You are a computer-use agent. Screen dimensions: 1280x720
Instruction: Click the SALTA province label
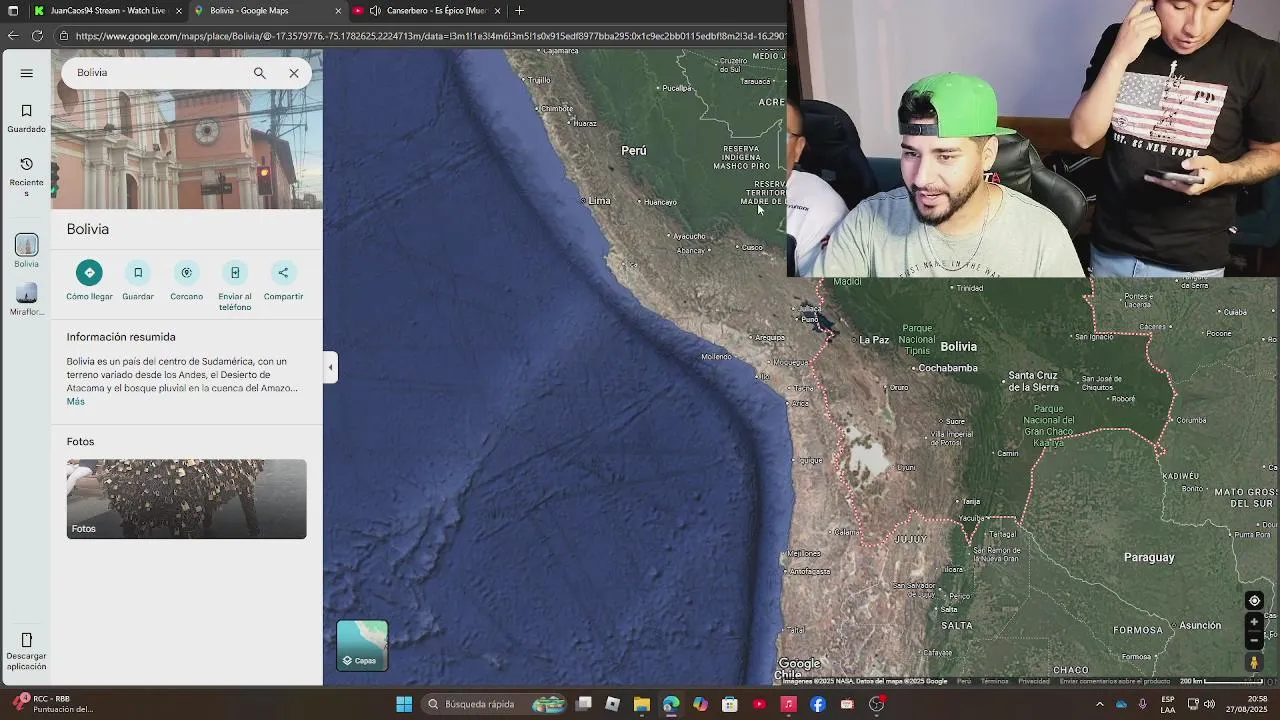click(956, 625)
